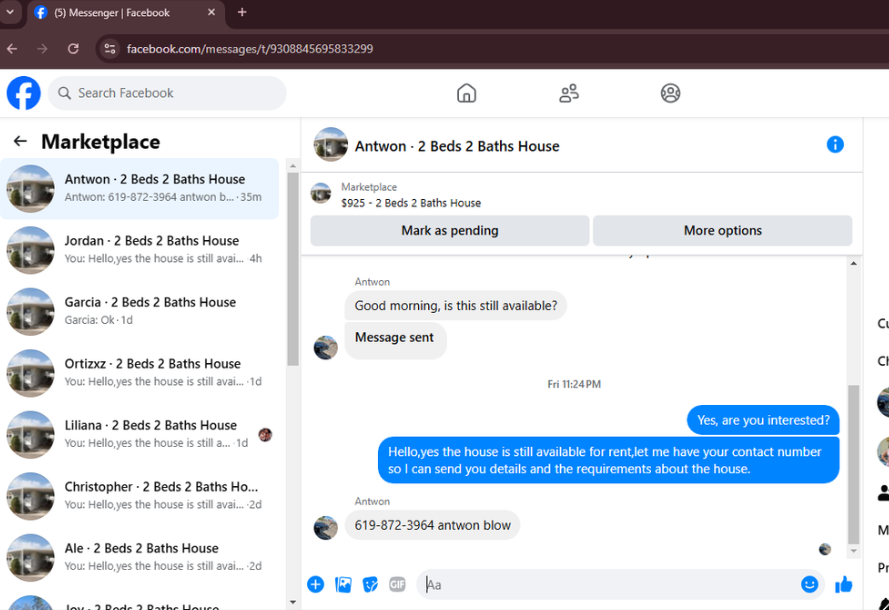Screen dimensions: 889x610
Task: Open Jordan conversation in list
Action: [139, 250]
